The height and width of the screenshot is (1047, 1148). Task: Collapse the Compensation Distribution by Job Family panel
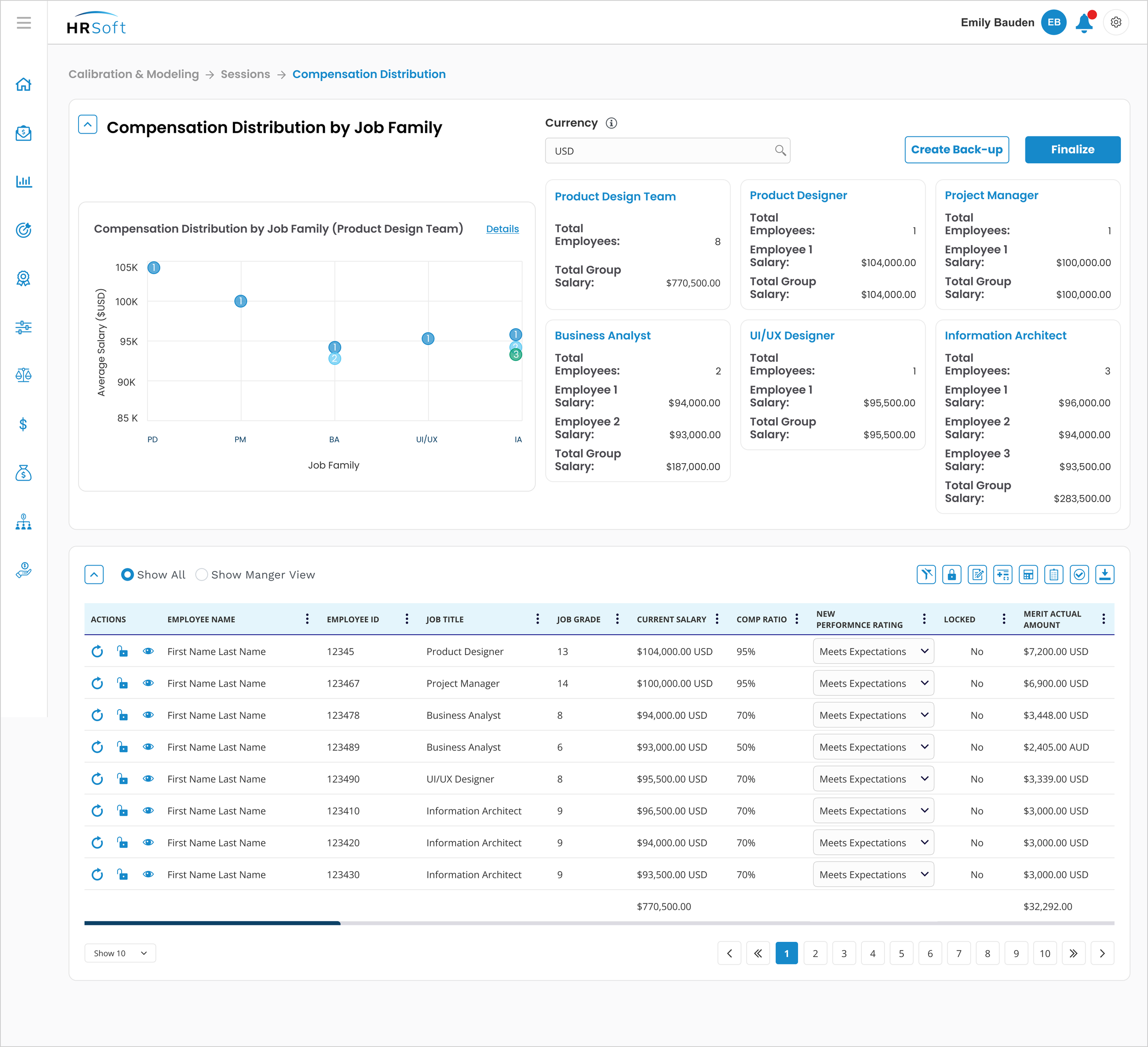pyautogui.click(x=88, y=125)
